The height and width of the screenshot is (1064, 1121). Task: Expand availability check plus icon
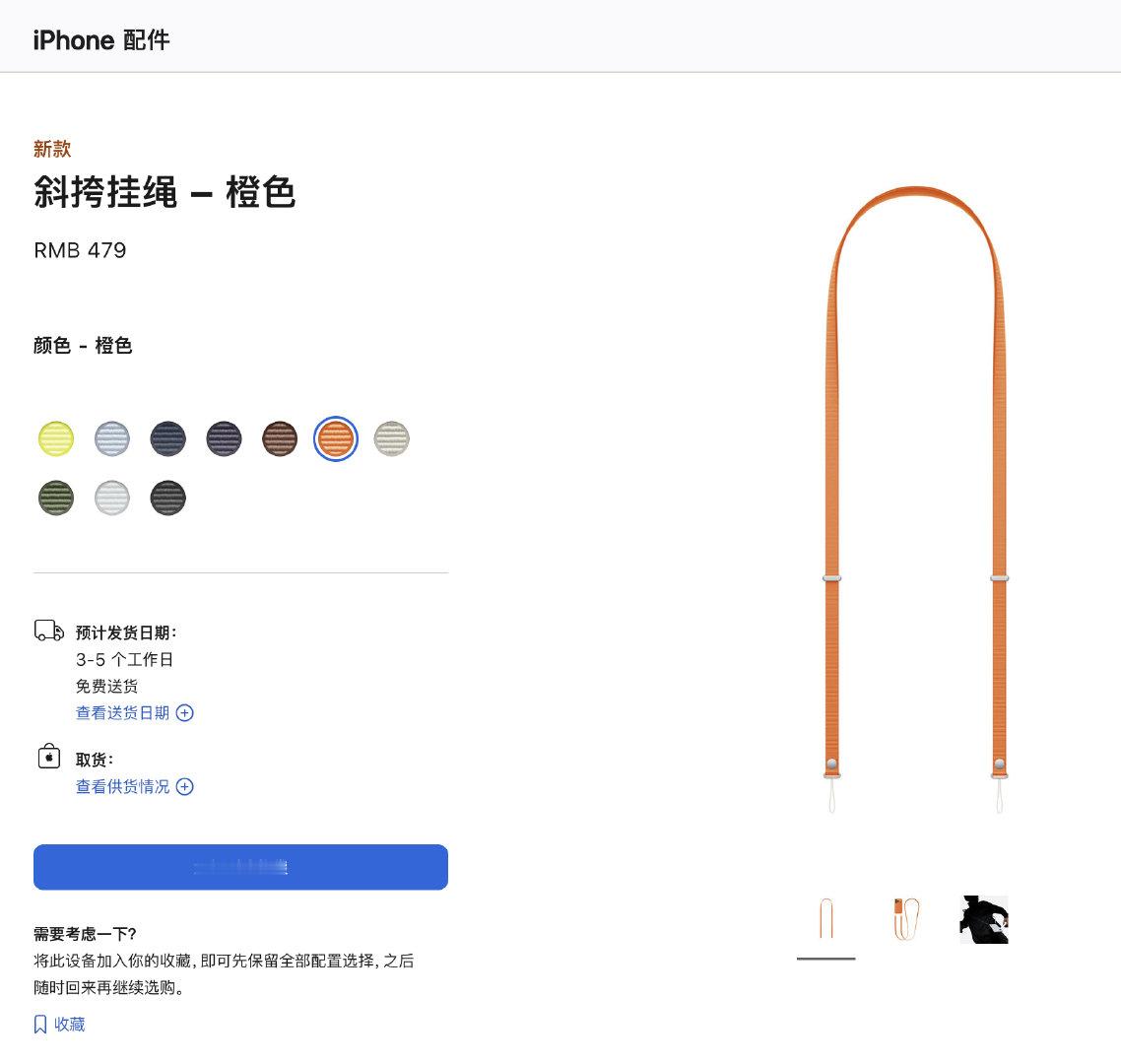point(184,786)
